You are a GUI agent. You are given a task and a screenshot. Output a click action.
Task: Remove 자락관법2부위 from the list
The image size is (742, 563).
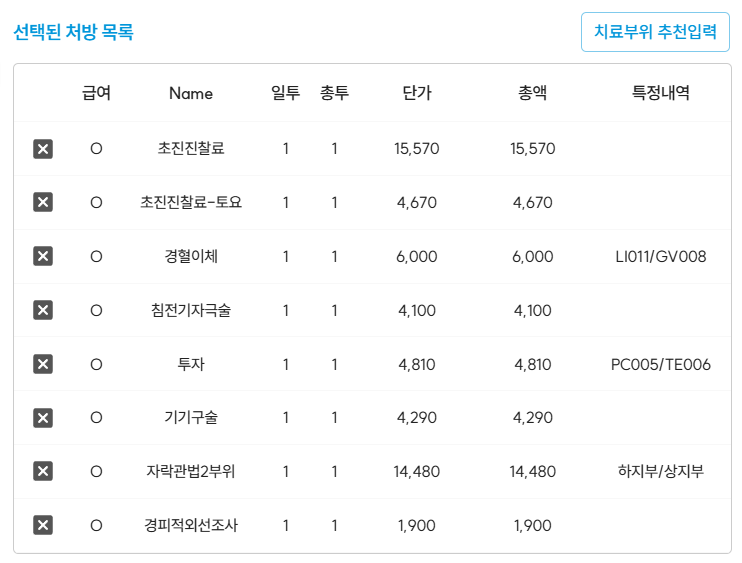coord(43,471)
